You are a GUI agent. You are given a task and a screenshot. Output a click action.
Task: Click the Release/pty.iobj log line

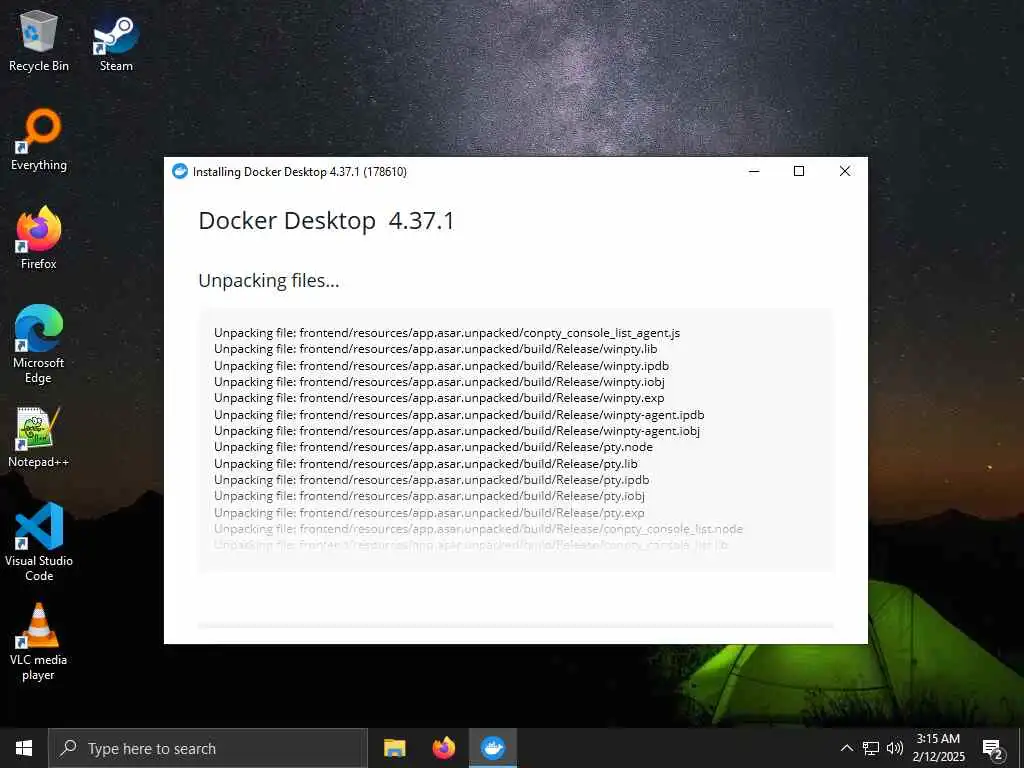429,496
